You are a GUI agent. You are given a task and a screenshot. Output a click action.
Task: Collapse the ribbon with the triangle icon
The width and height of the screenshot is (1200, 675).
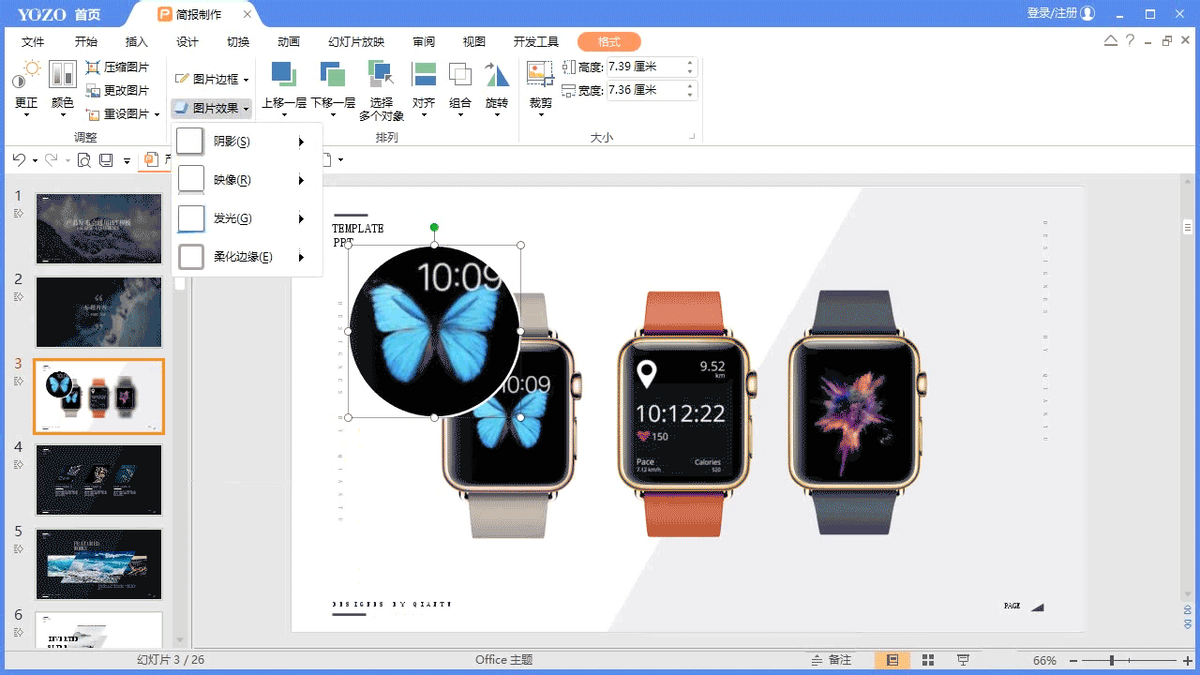pyautogui.click(x=1111, y=41)
